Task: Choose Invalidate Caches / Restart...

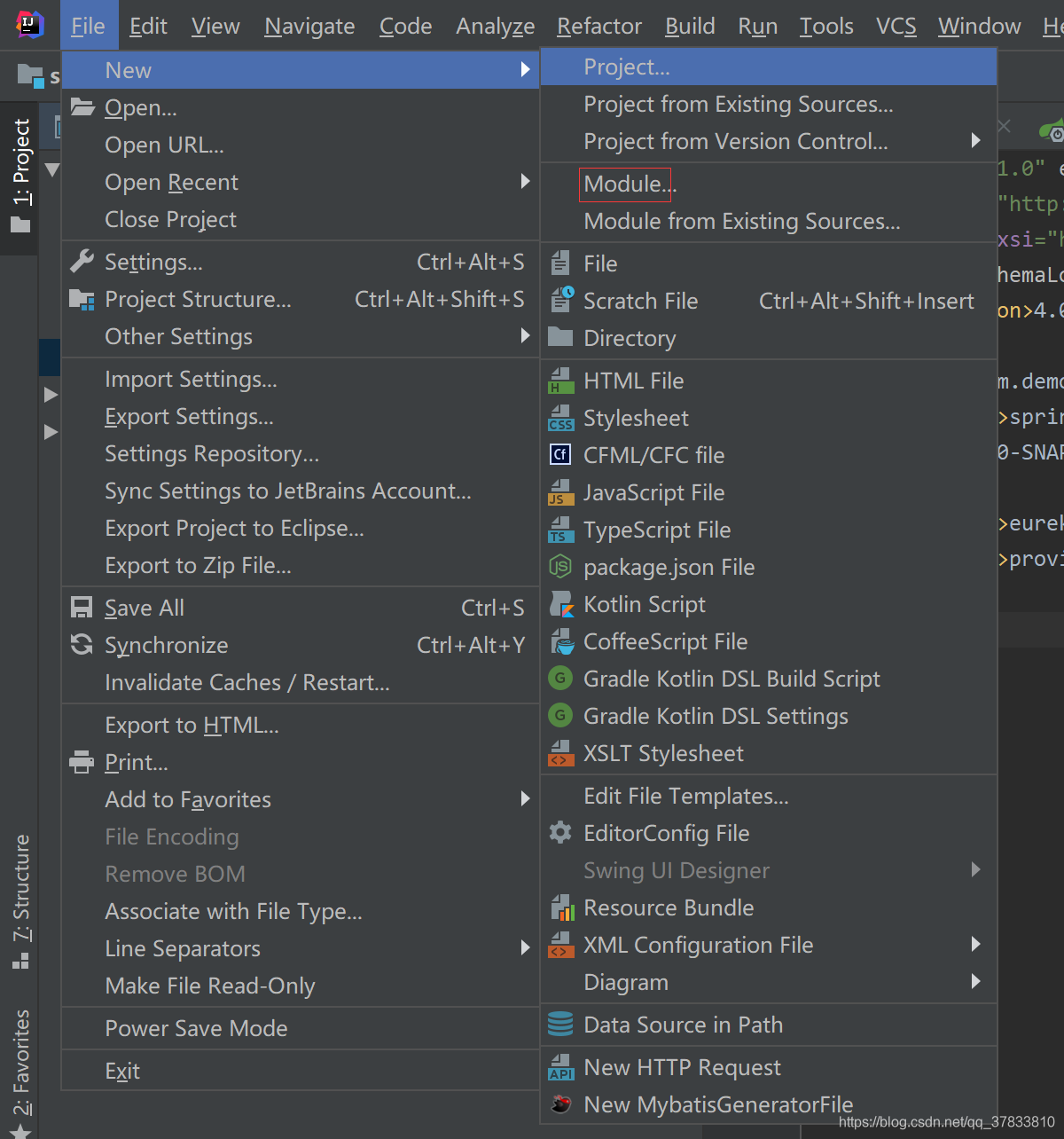Action: (301, 682)
